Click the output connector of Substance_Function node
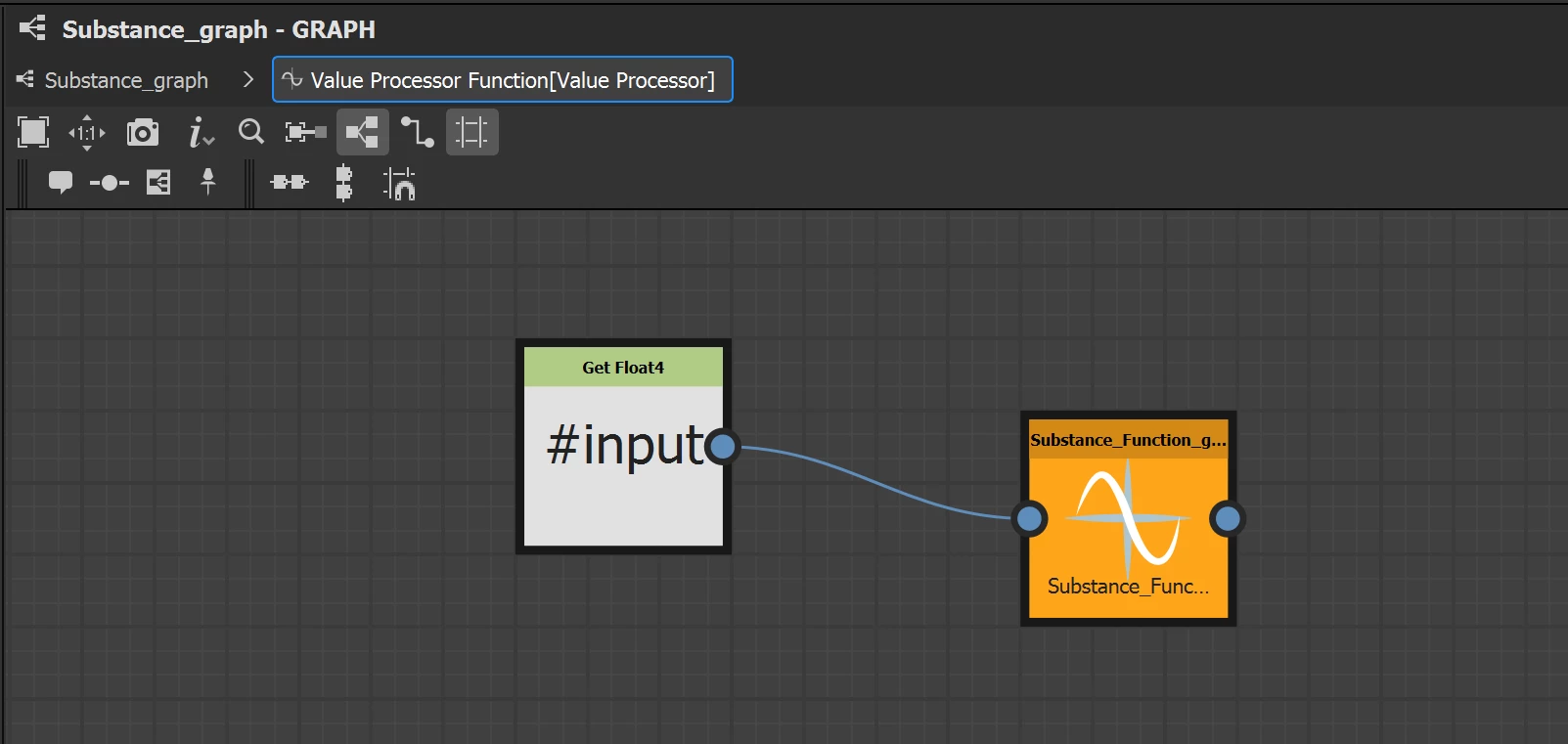Viewport: 1568px width, 744px height. click(1227, 518)
